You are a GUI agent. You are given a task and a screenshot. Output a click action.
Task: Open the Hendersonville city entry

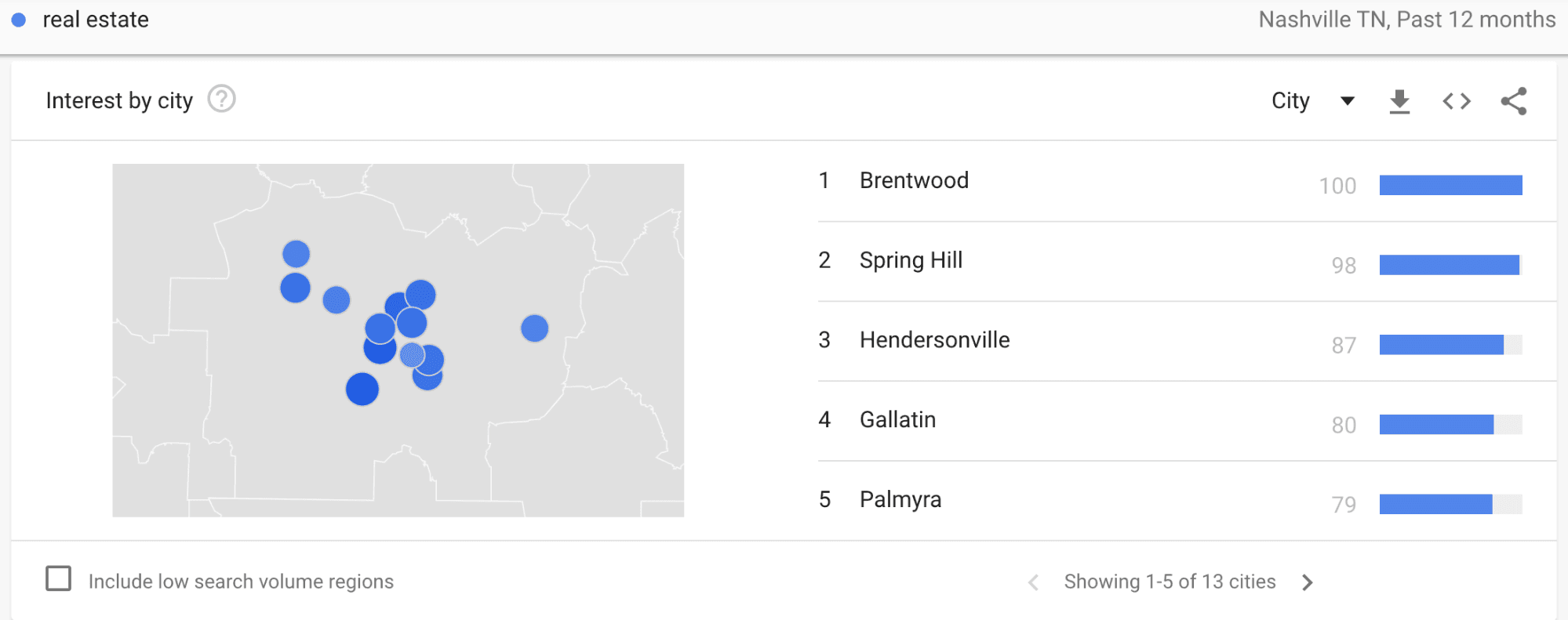click(934, 340)
